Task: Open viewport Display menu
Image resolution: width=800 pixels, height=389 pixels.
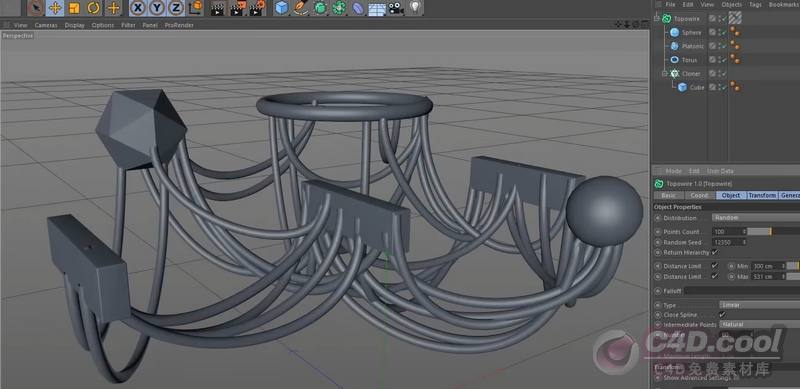Action: 74,25
